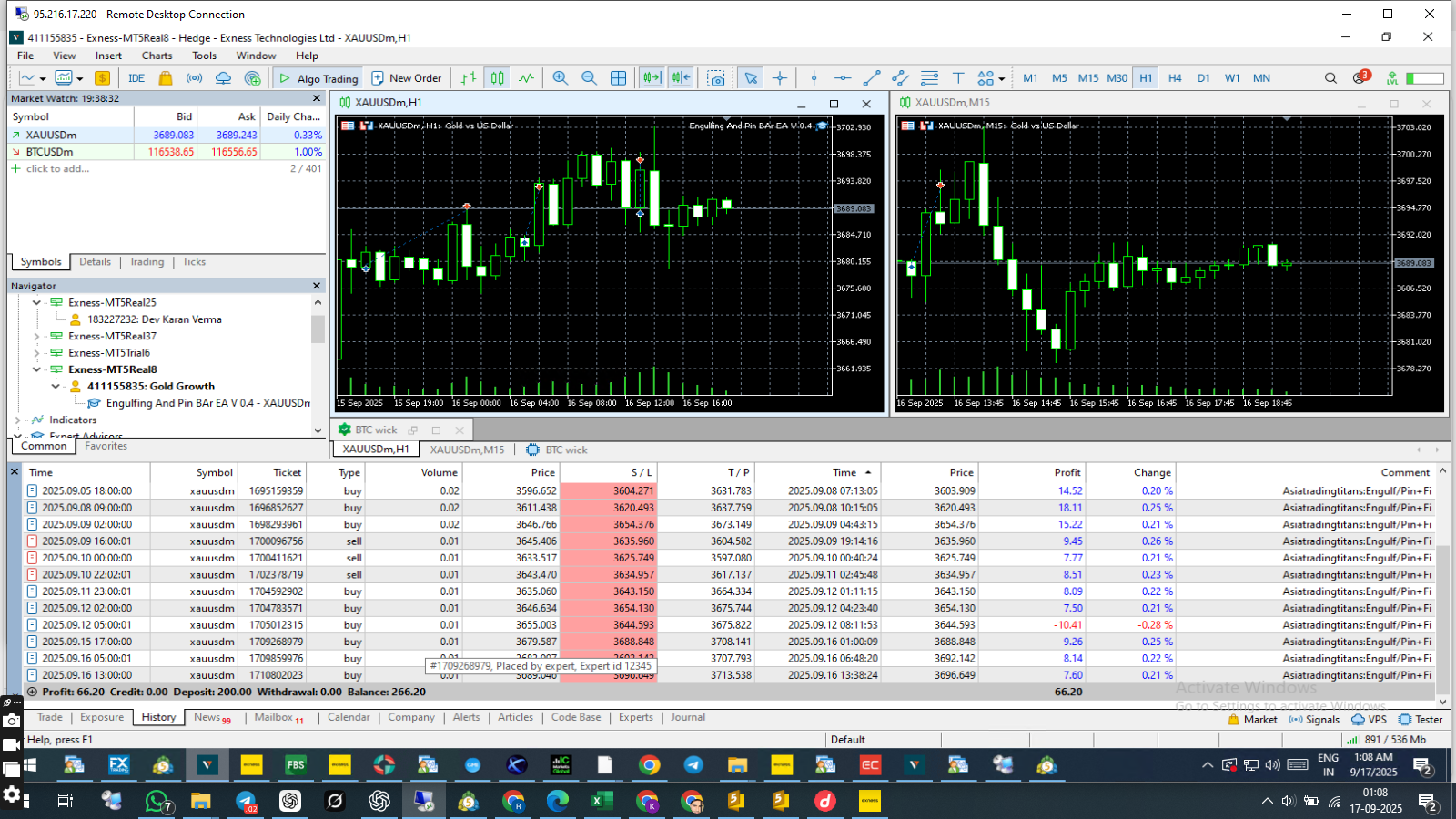Click the signal-with-plus toolbar icon

(252, 78)
